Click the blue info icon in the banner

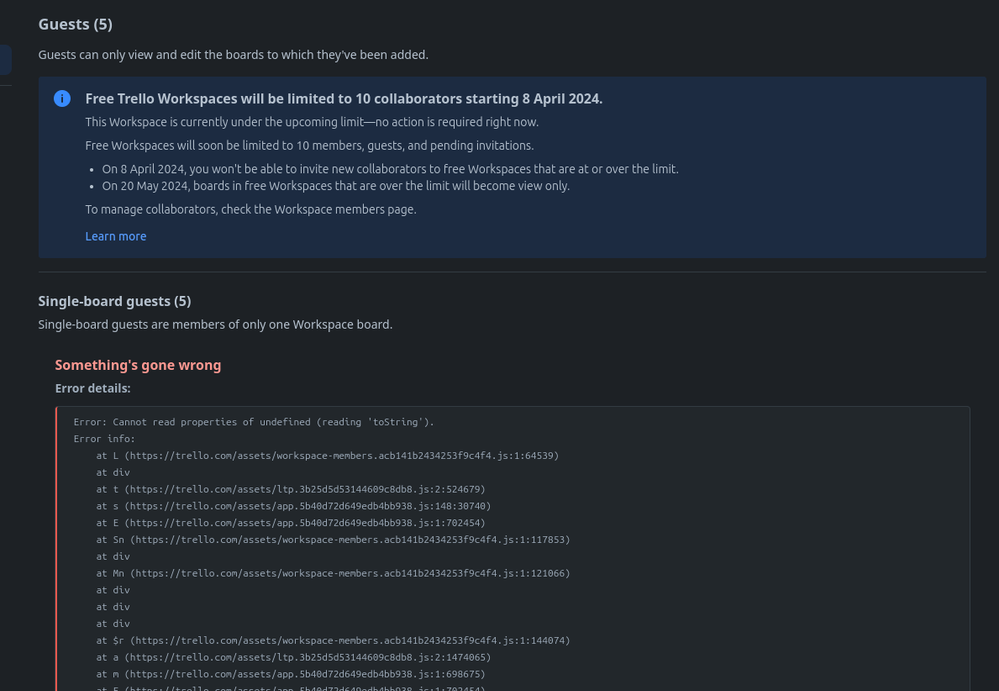(60, 98)
